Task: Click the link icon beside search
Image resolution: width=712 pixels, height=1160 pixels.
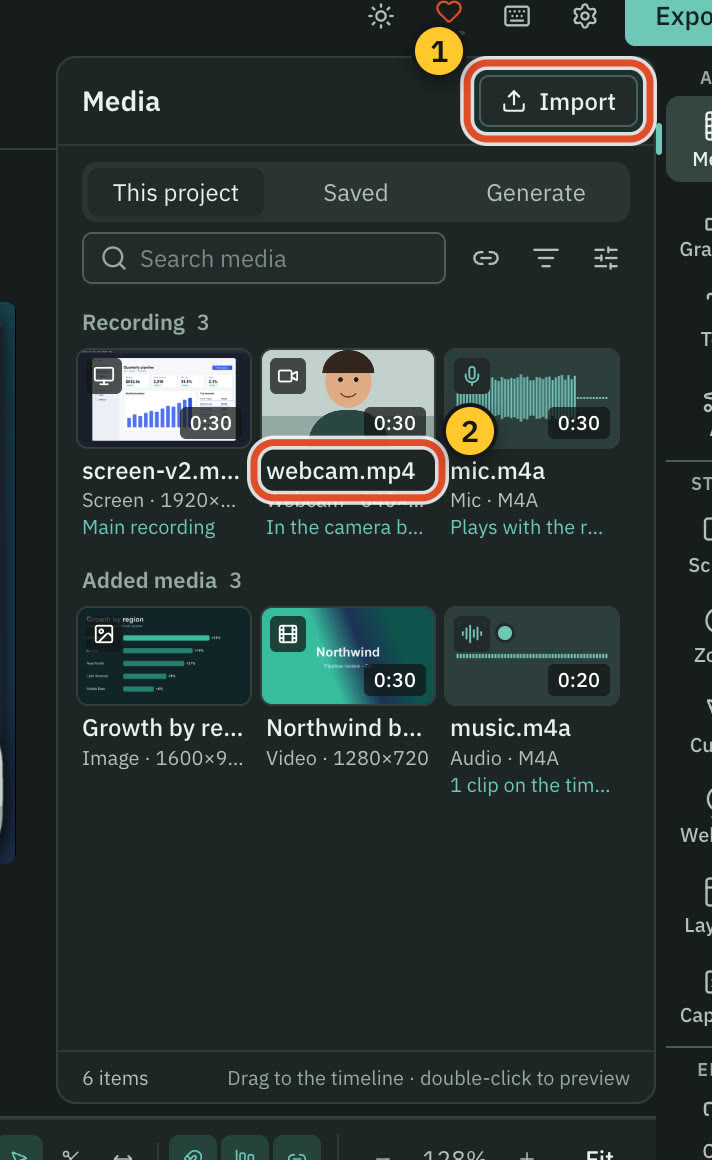Action: pyautogui.click(x=486, y=258)
